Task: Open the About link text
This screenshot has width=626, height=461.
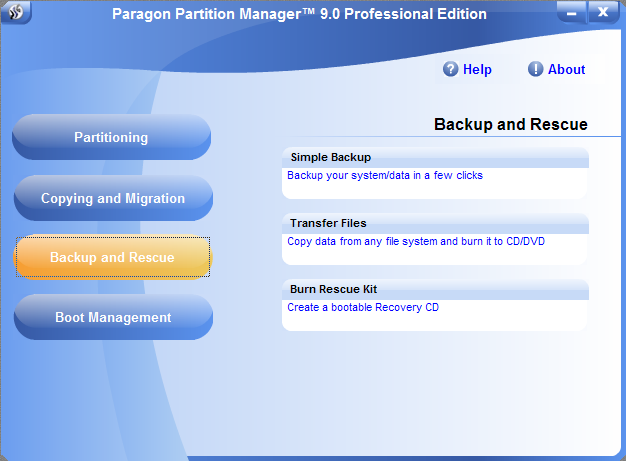Action: 566,70
